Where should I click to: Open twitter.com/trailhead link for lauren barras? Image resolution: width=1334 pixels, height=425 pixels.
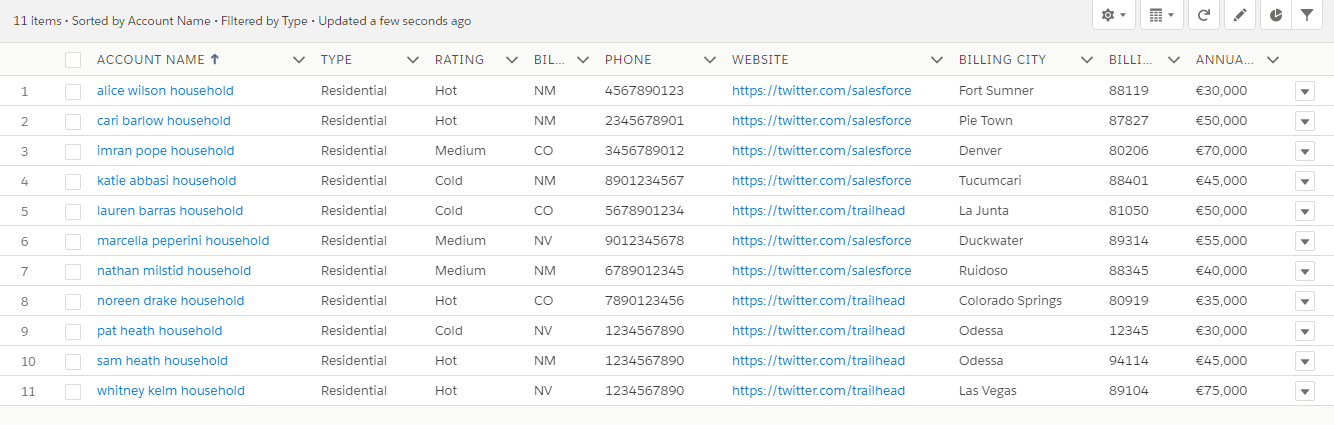click(818, 211)
